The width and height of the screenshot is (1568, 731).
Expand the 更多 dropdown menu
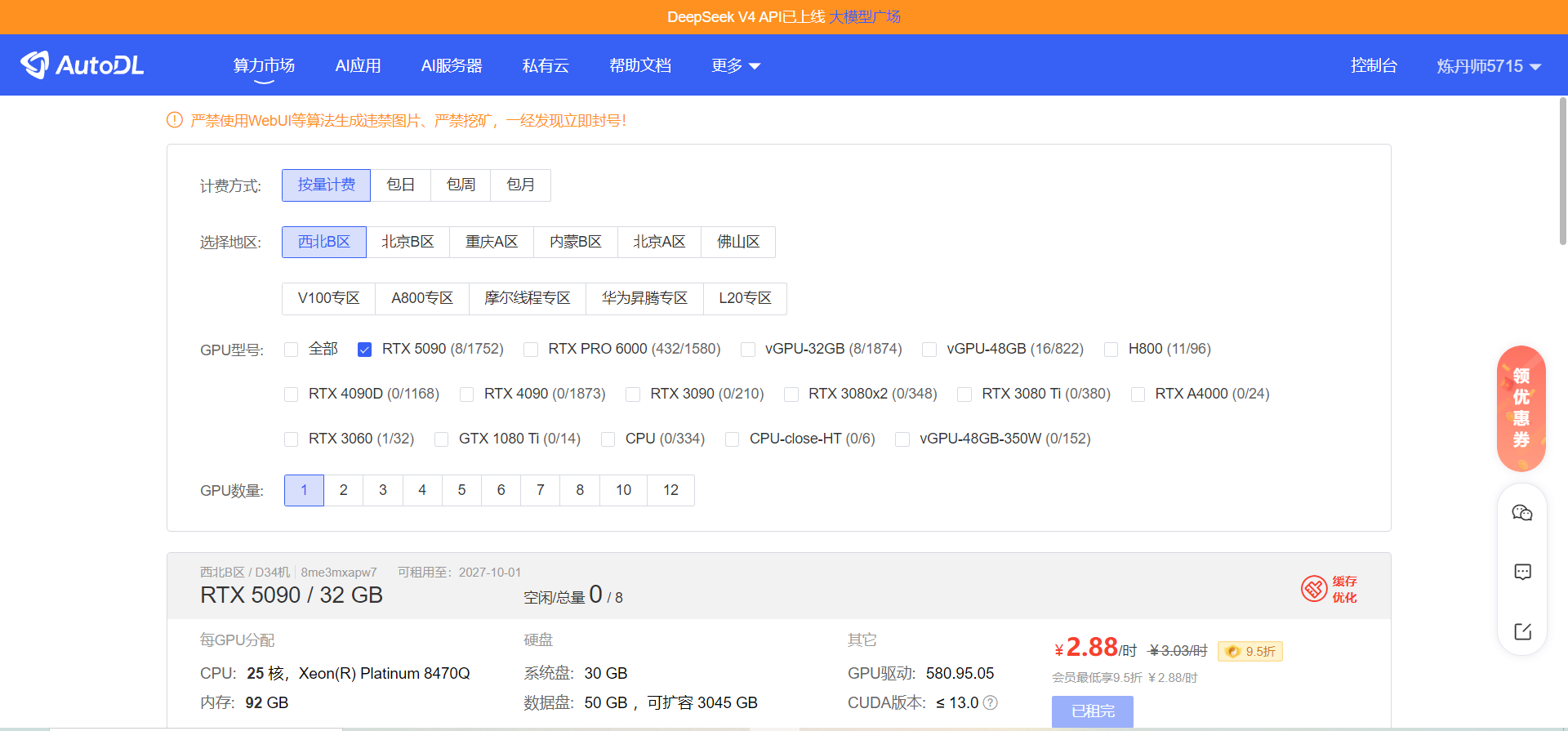point(736,65)
